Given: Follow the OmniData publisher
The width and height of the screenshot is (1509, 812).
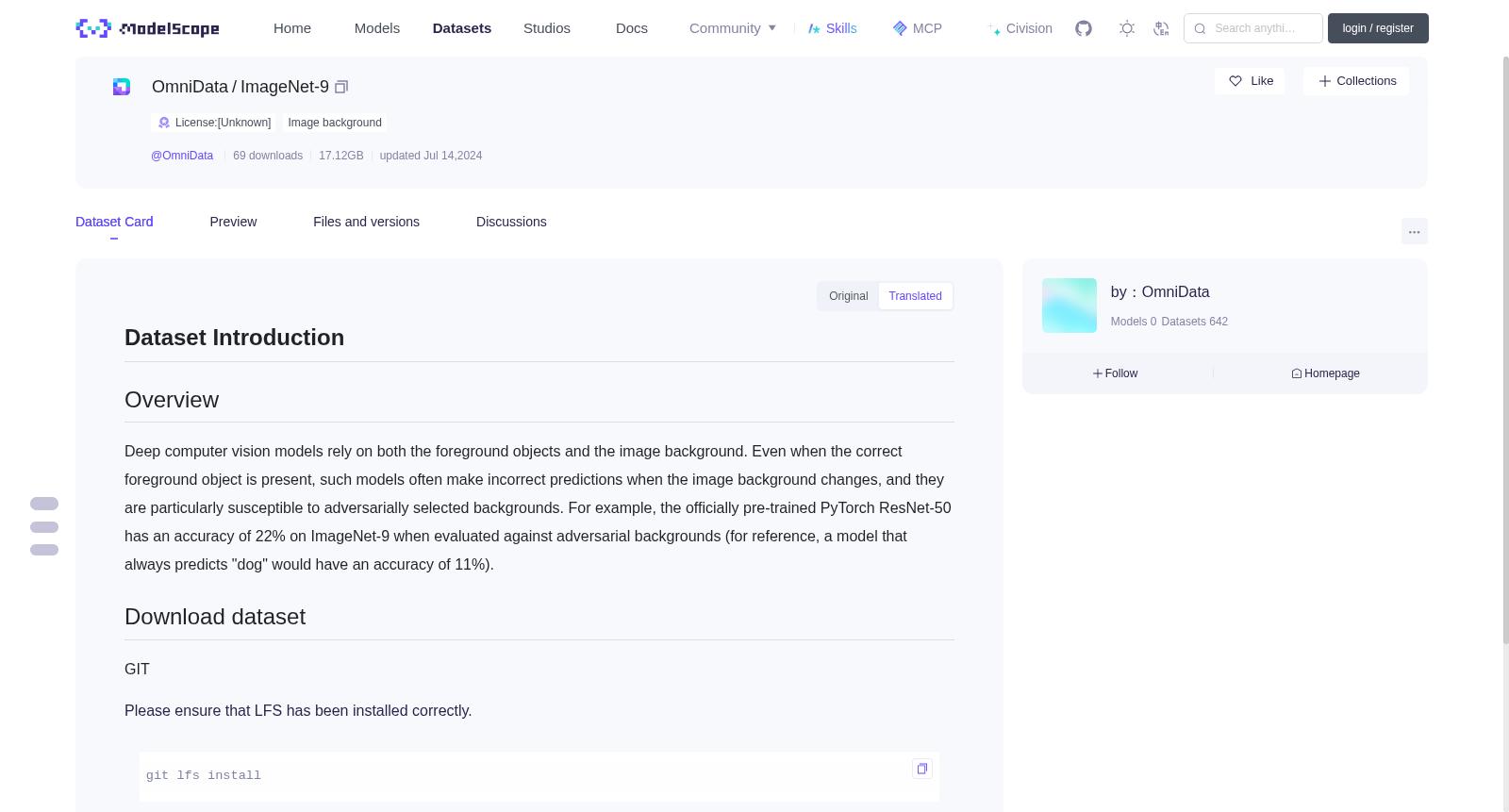Looking at the screenshot, I should (1116, 373).
